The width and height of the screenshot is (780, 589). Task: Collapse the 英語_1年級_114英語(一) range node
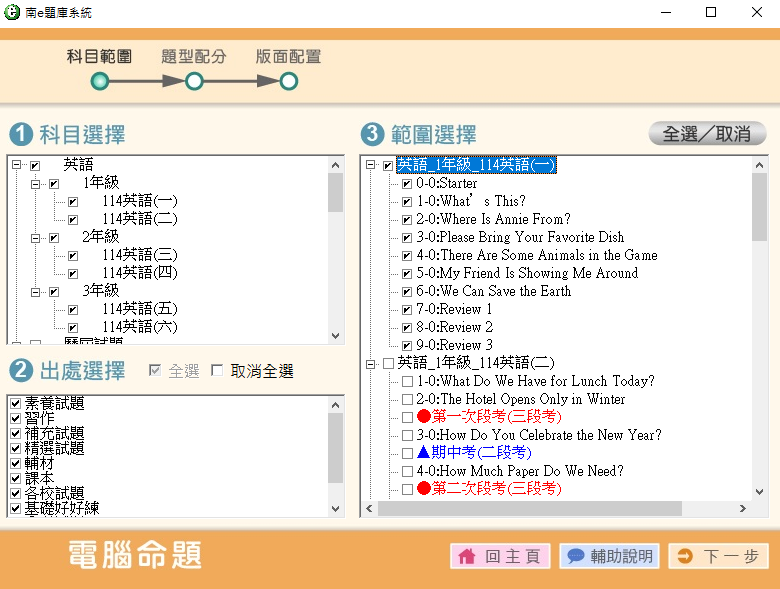[x=370, y=165]
